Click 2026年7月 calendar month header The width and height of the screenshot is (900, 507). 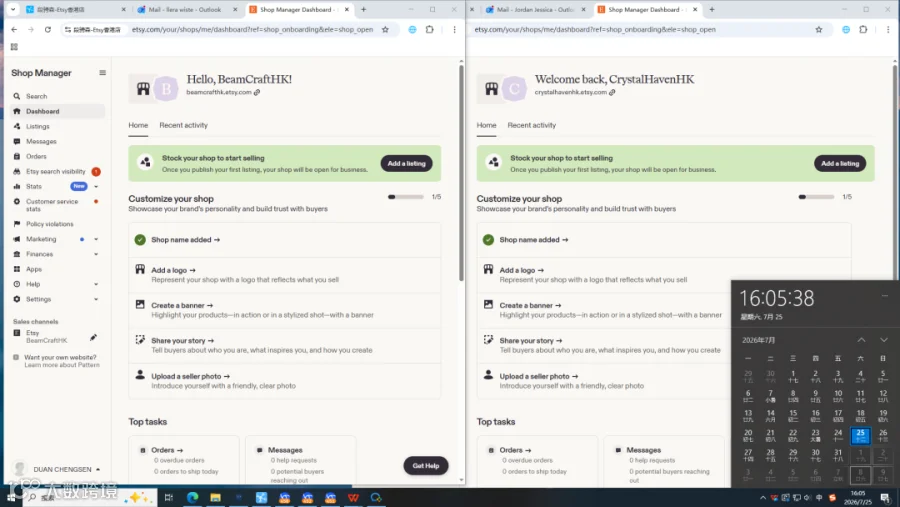758,340
